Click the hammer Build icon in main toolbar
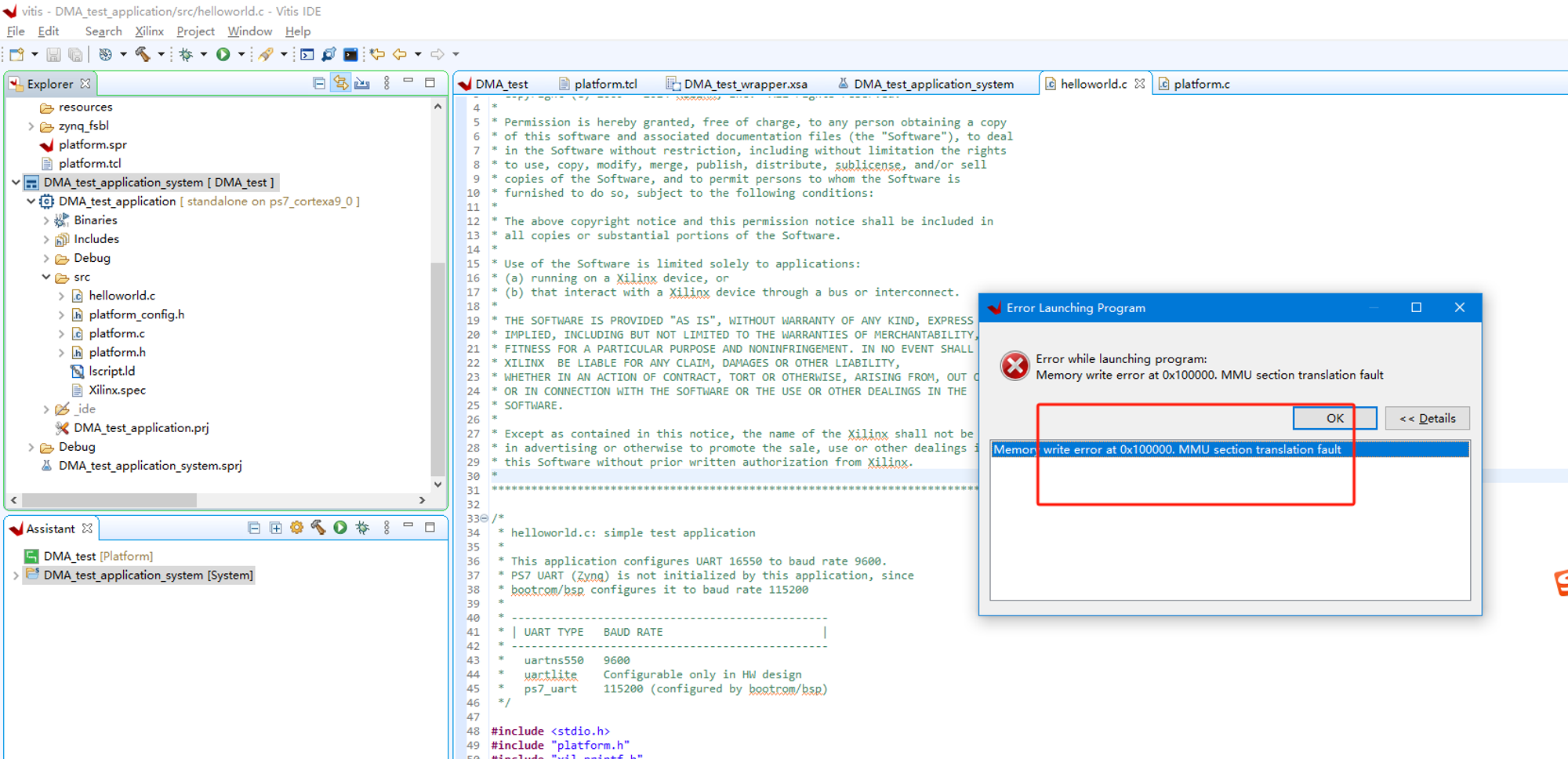 coord(143,54)
